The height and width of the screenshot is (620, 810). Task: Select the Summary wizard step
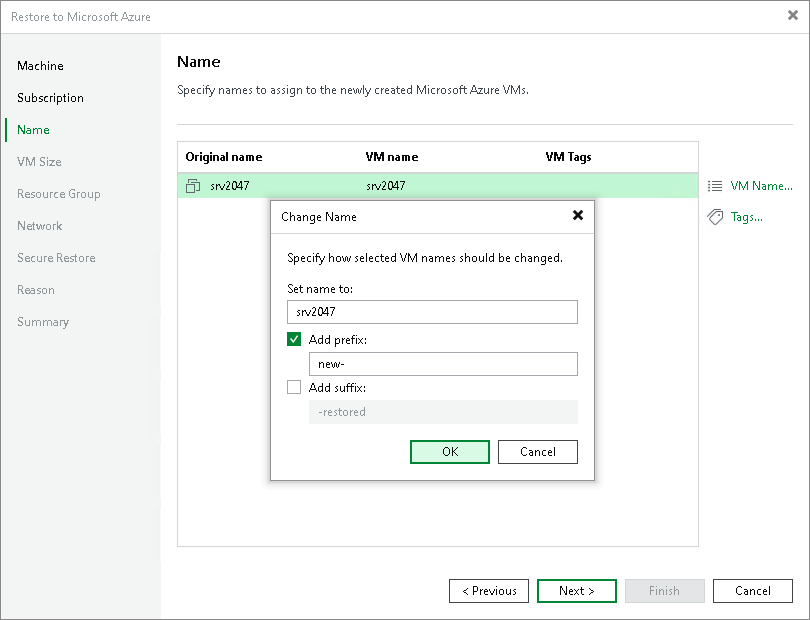pyautogui.click(x=43, y=322)
